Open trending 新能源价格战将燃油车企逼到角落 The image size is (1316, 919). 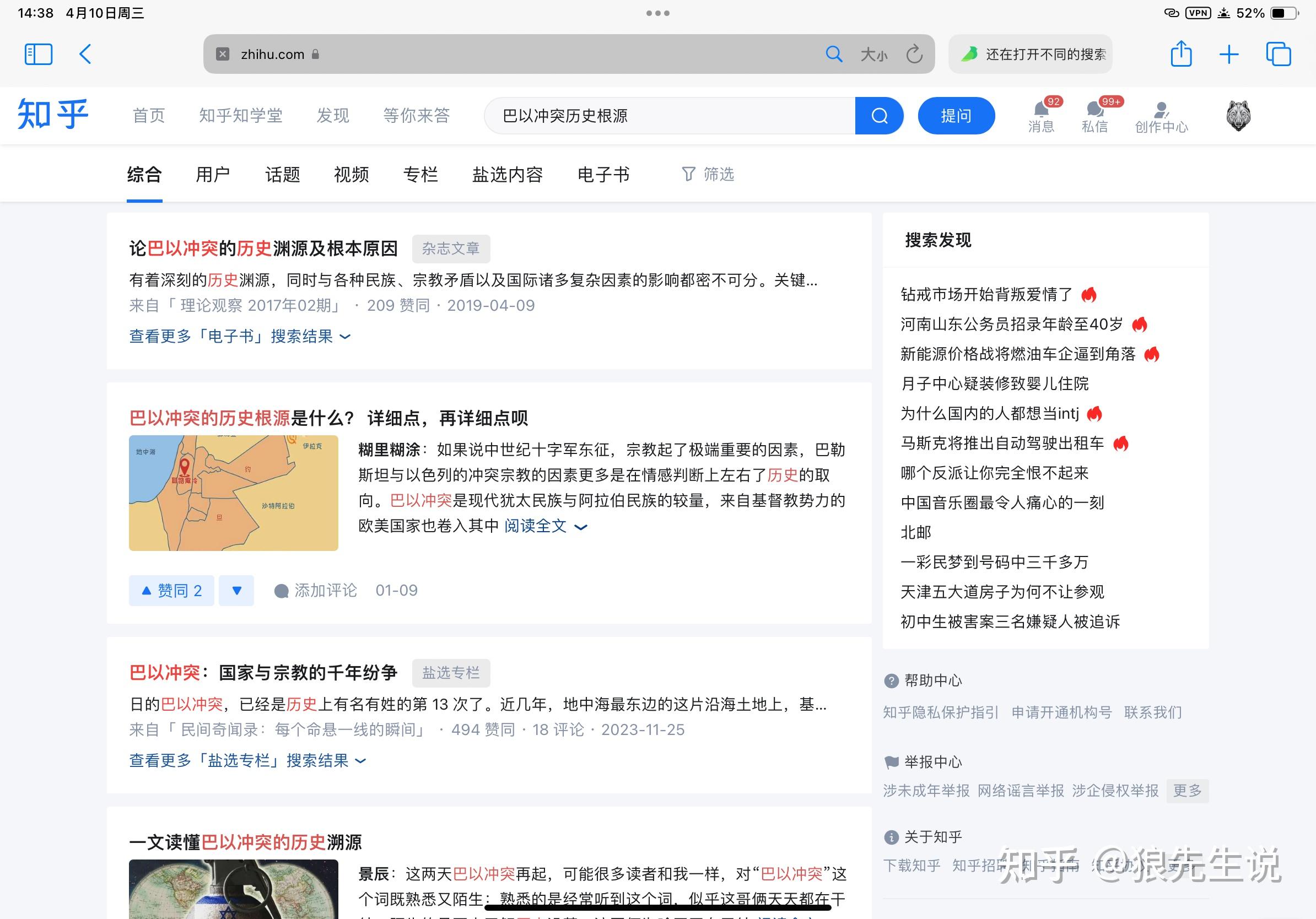tap(1018, 354)
